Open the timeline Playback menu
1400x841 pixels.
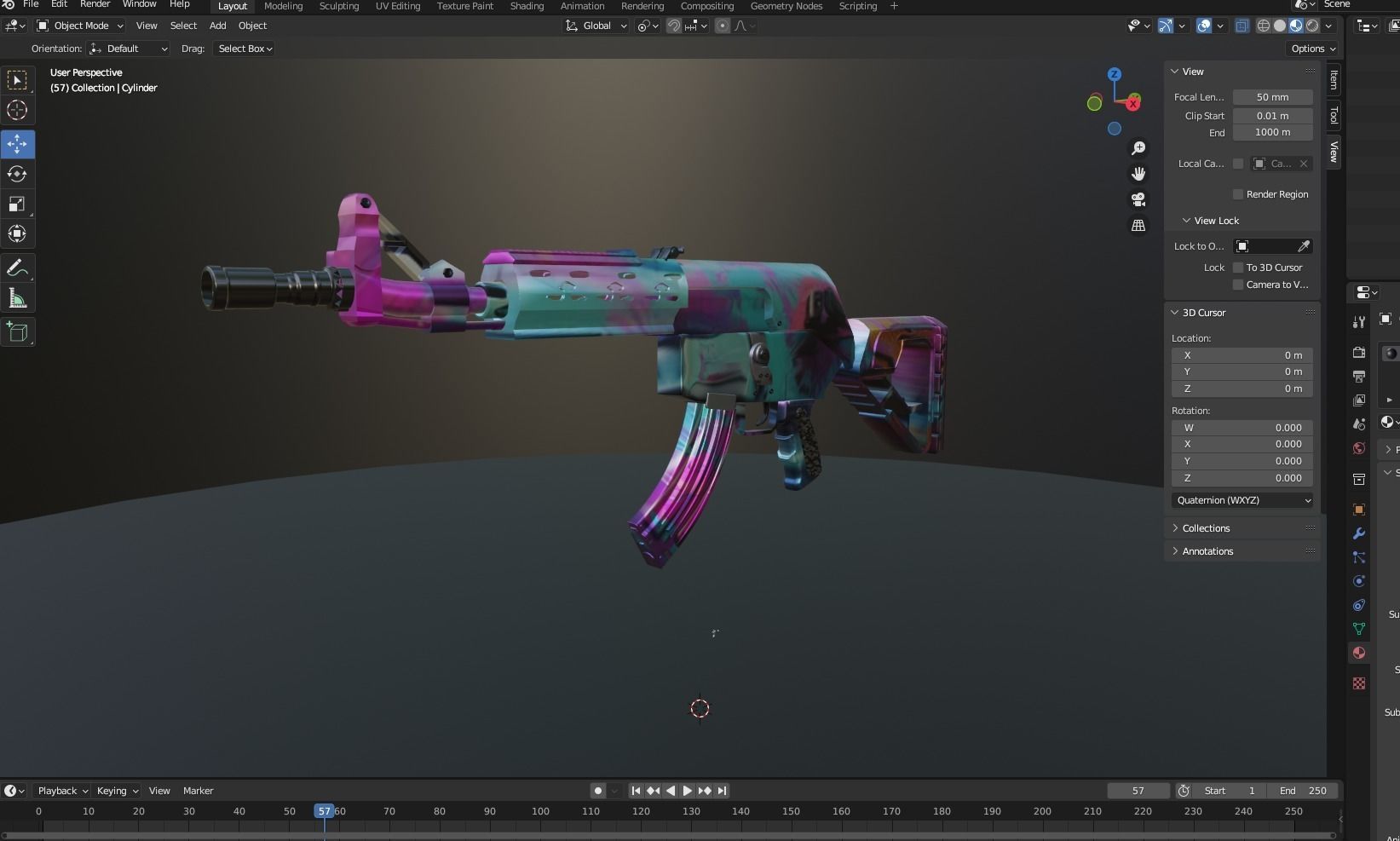click(62, 791)
